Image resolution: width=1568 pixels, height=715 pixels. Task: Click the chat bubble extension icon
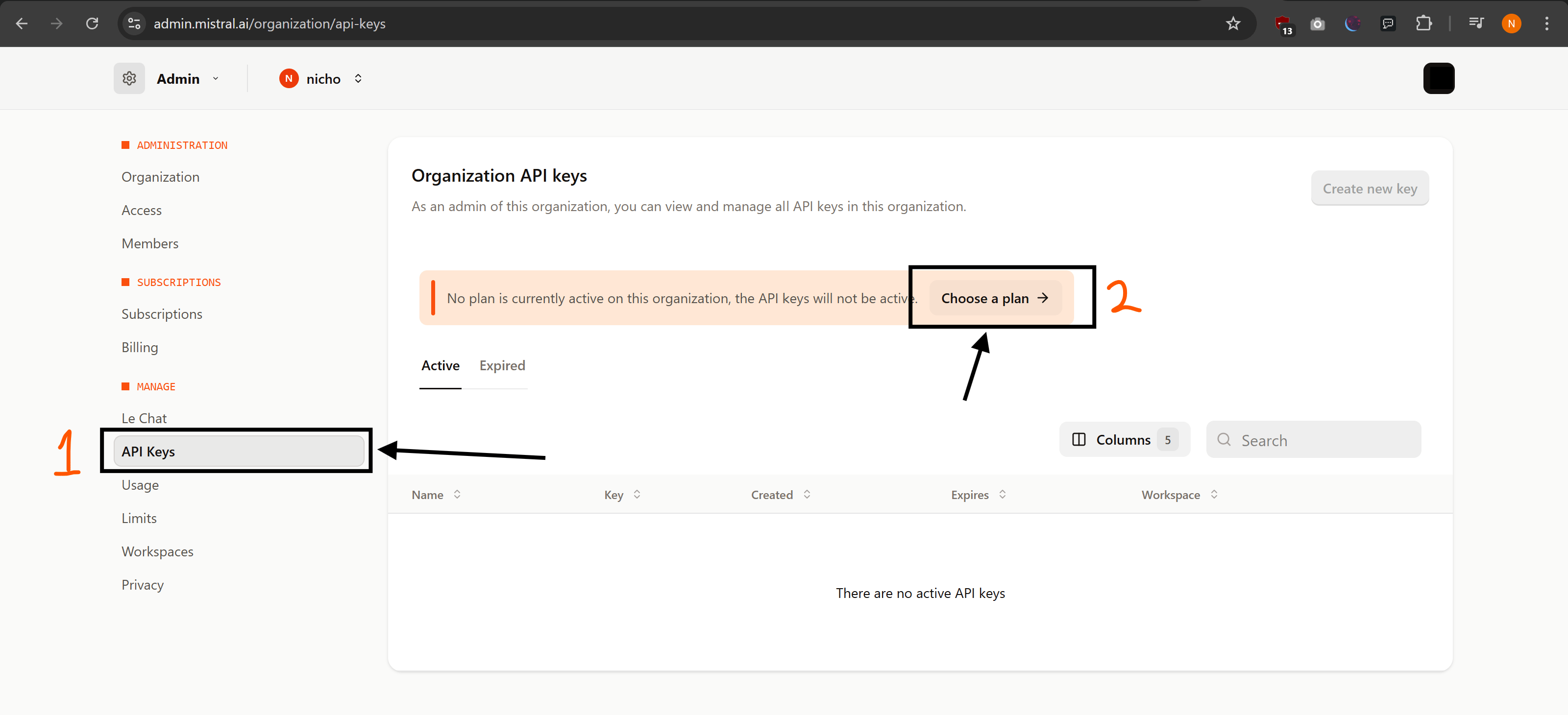coord(1388,24)
